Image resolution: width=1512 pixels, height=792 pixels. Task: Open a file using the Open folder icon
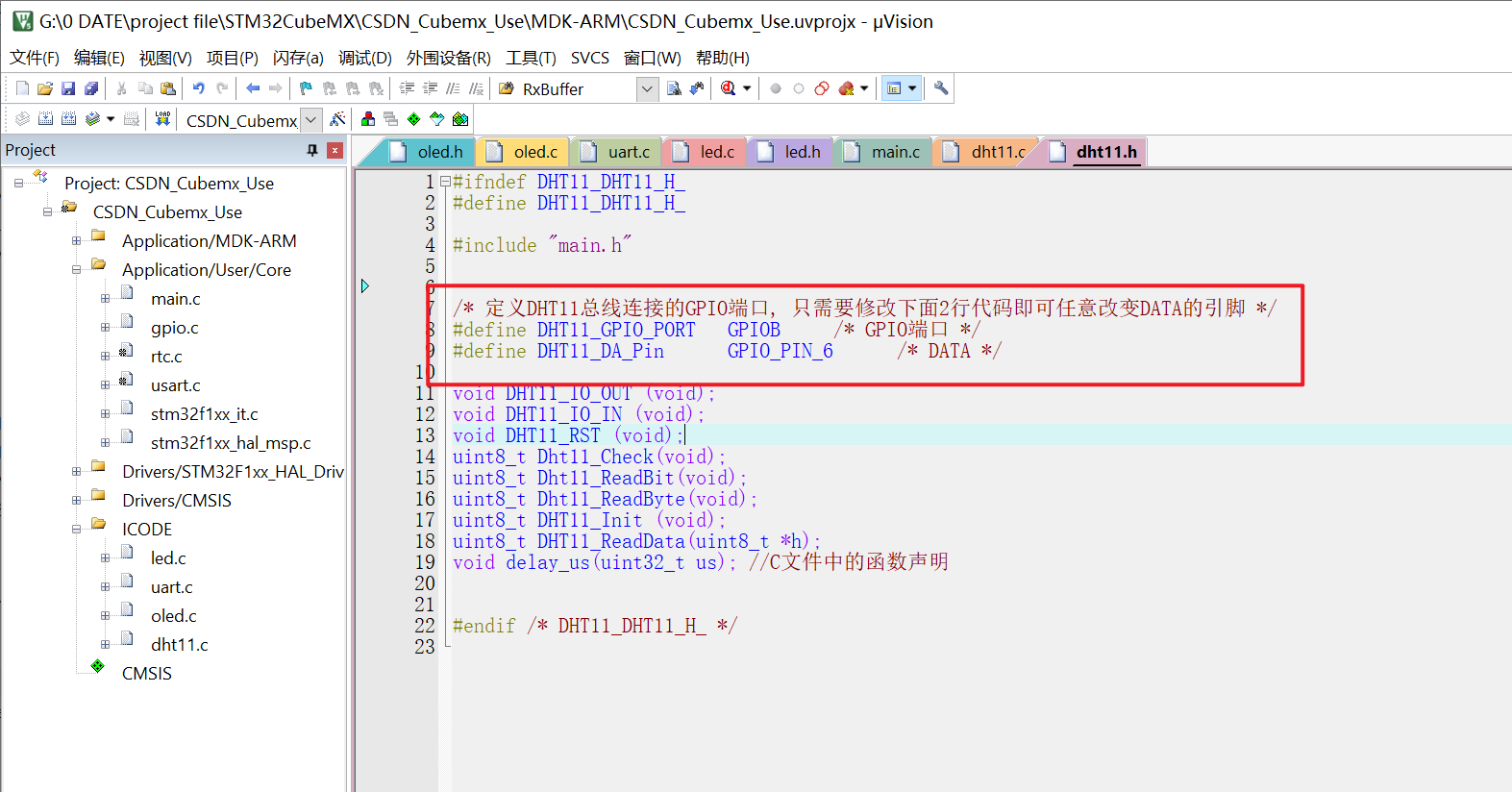(x=45, y=88)
